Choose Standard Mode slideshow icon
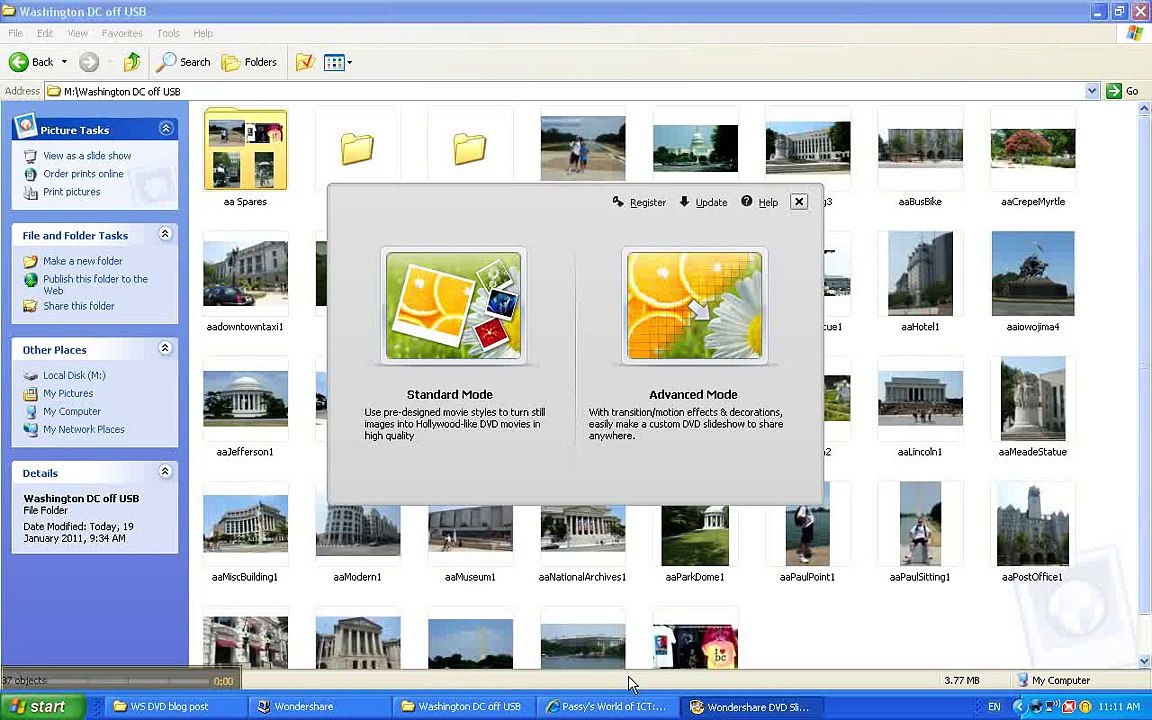 click(x=453, y=306)
